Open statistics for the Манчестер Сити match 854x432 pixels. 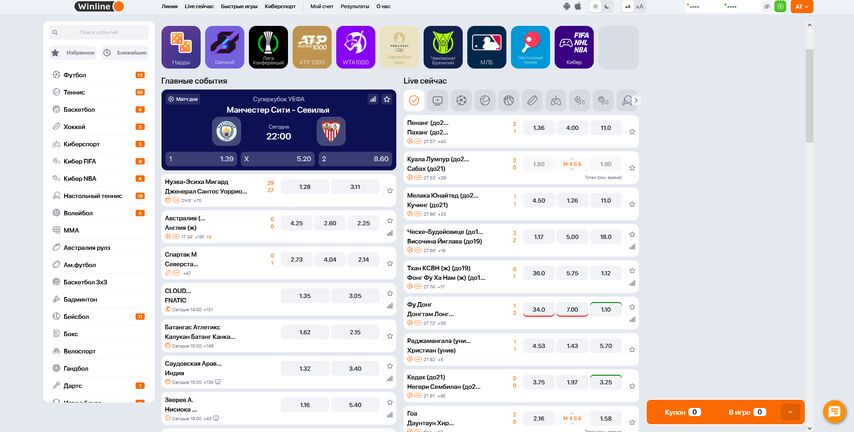(373, 99)
